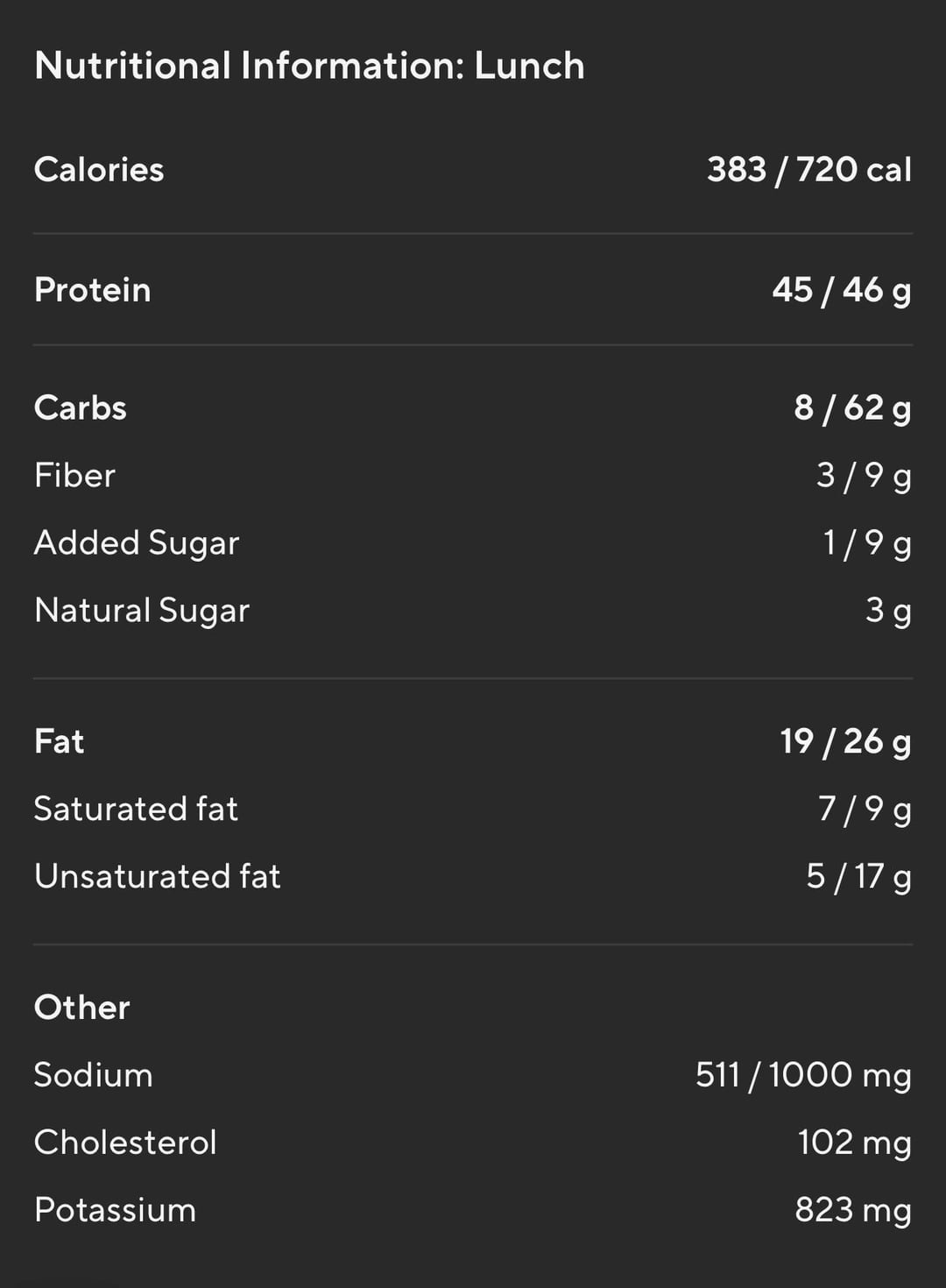Tap the Potassium row label

point(115,1210)
